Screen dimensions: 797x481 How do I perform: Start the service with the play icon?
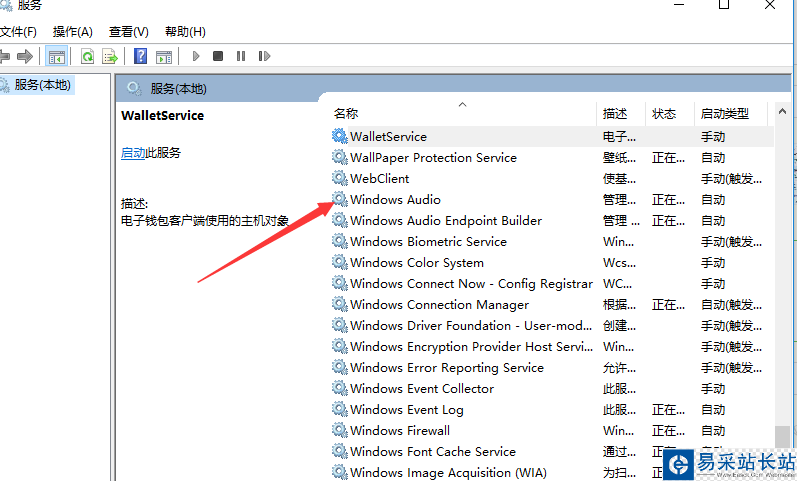196,56
